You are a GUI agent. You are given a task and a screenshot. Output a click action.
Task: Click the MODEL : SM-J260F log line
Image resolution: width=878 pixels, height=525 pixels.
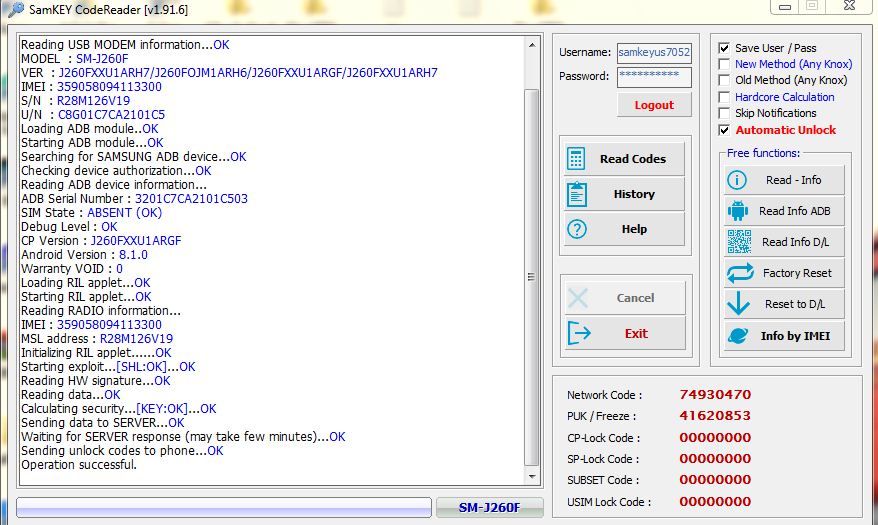(74, 59)
